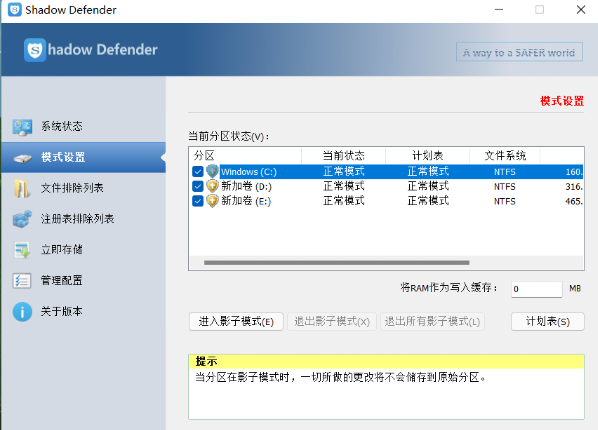The image size is (598, 430).
Task: Click the Shadow Defender shield logo in the banner
Action: pyautogui.click(x=35, y=50)
